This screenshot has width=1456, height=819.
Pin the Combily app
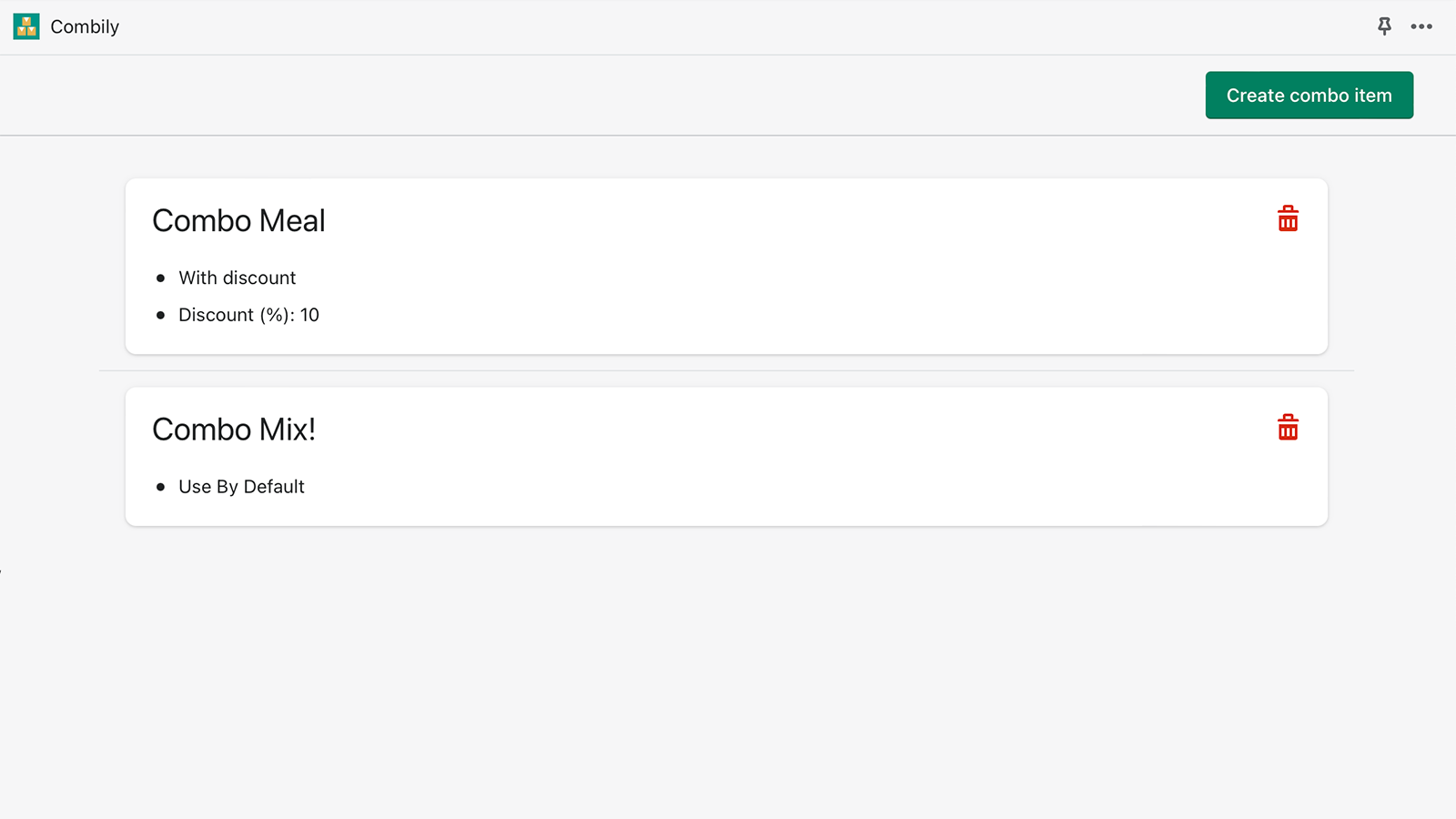coord(1384,26)
